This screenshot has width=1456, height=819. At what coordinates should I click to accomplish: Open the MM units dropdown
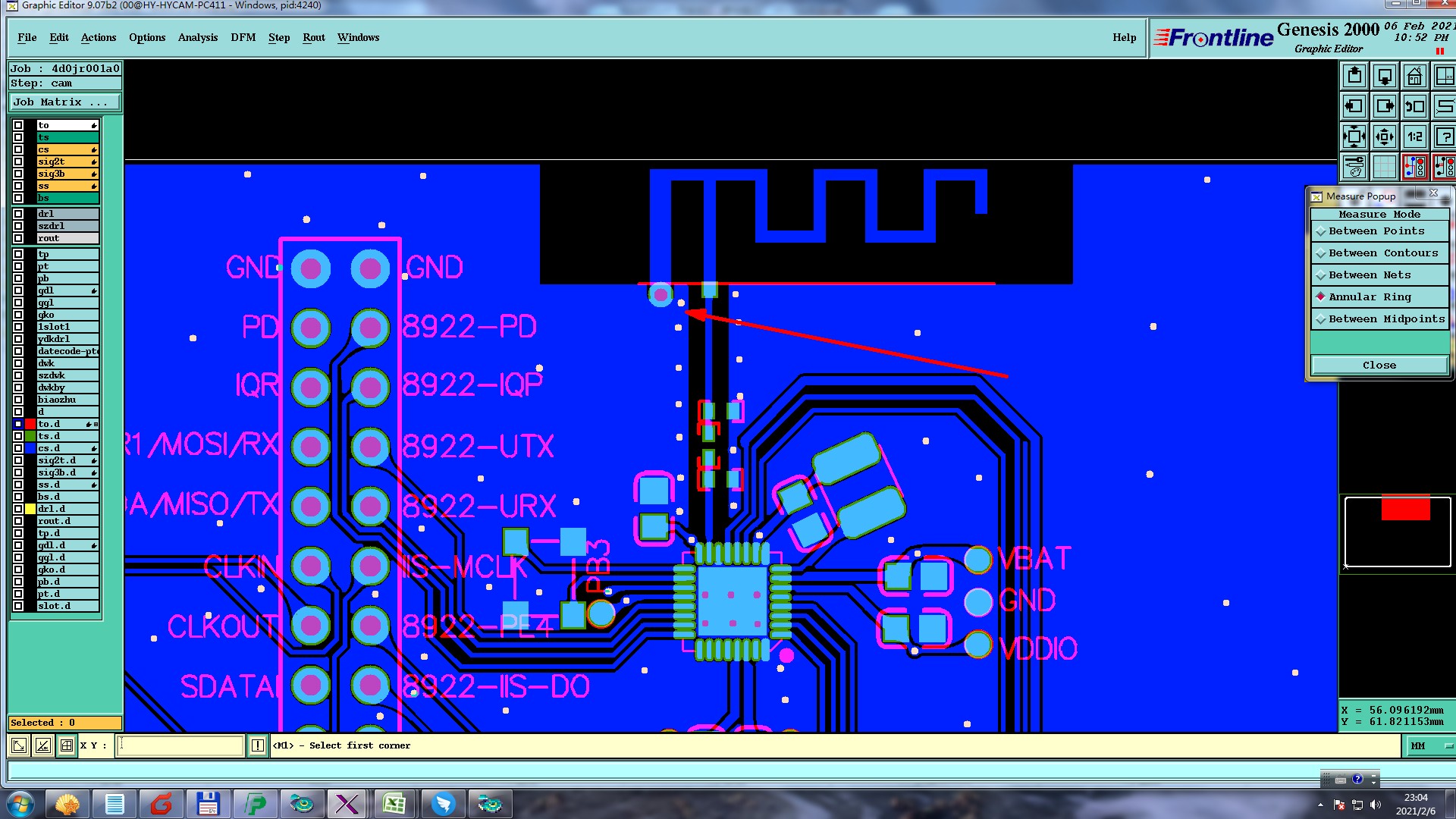point(1430,746)
